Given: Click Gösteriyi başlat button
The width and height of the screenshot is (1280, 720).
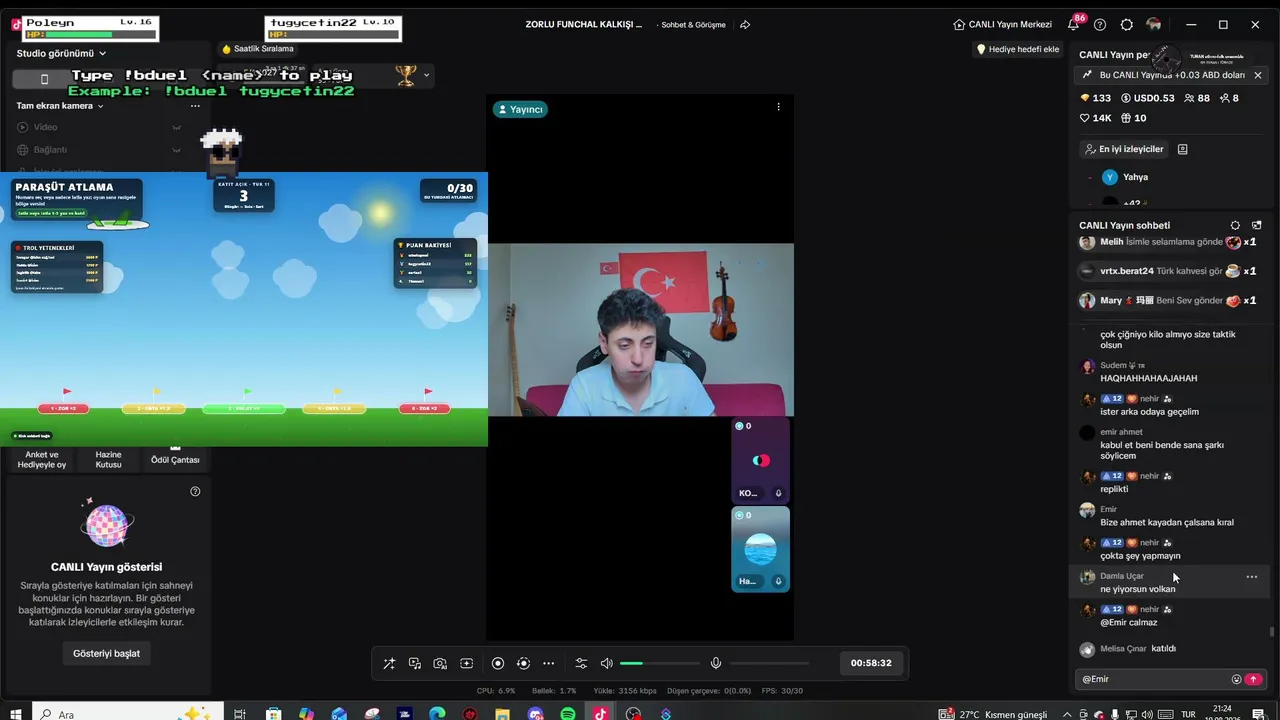Looking at the screenshot, I should click(106, 653).
